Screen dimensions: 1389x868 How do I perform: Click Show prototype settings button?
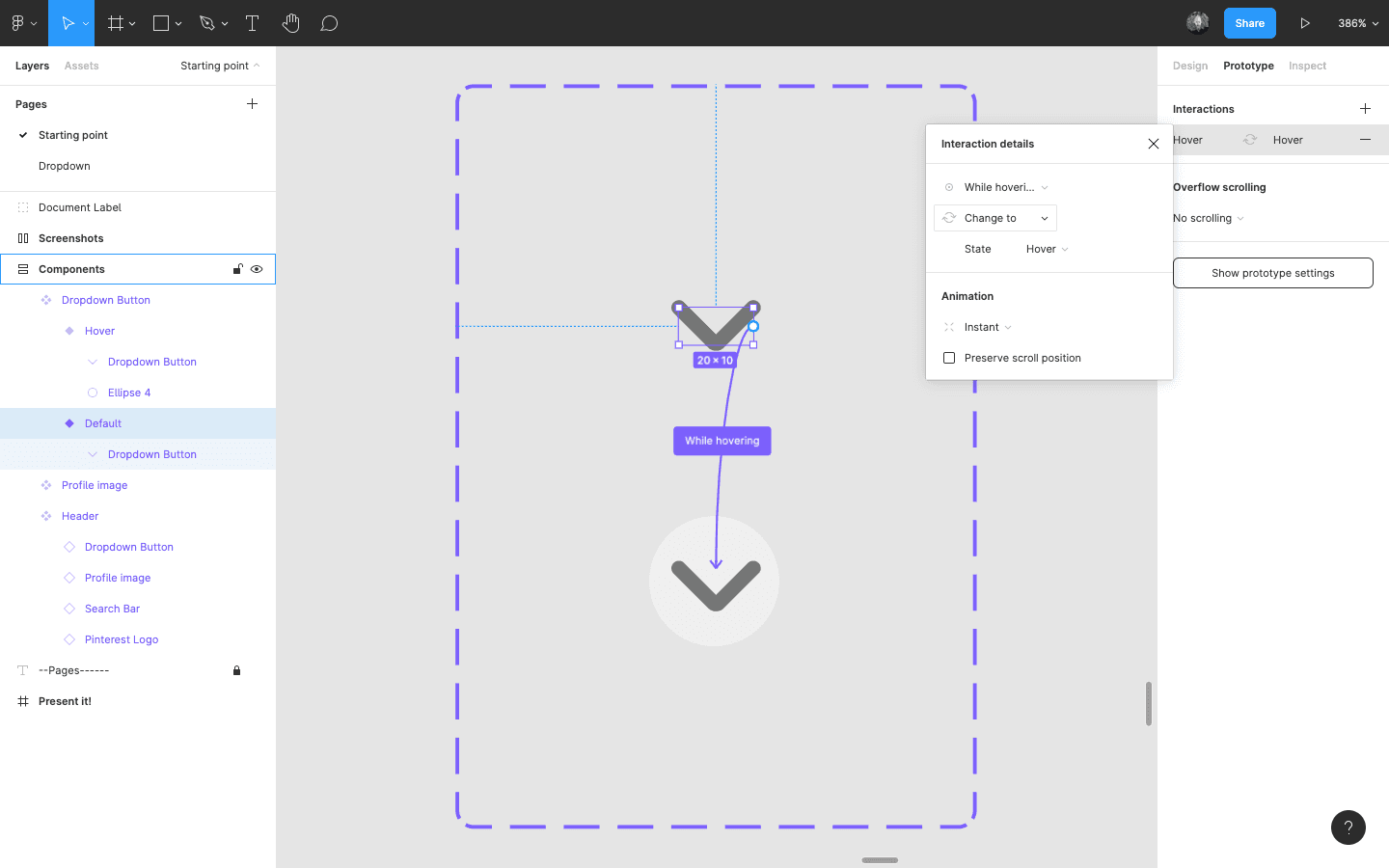[1273, 273]
